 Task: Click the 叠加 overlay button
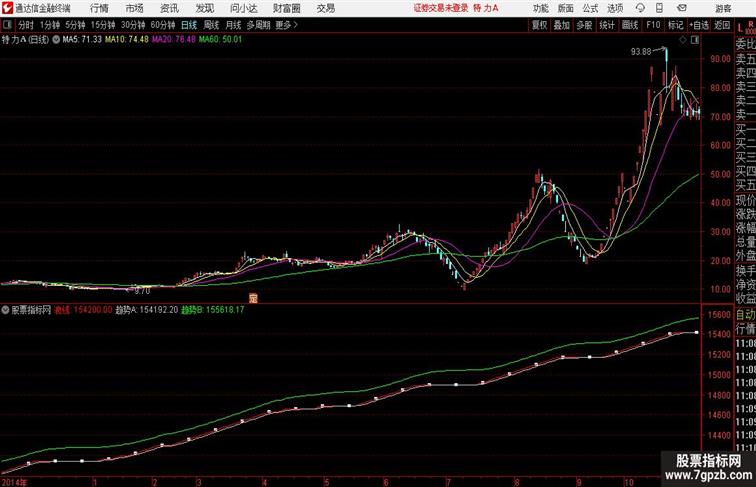click(562, 25)
